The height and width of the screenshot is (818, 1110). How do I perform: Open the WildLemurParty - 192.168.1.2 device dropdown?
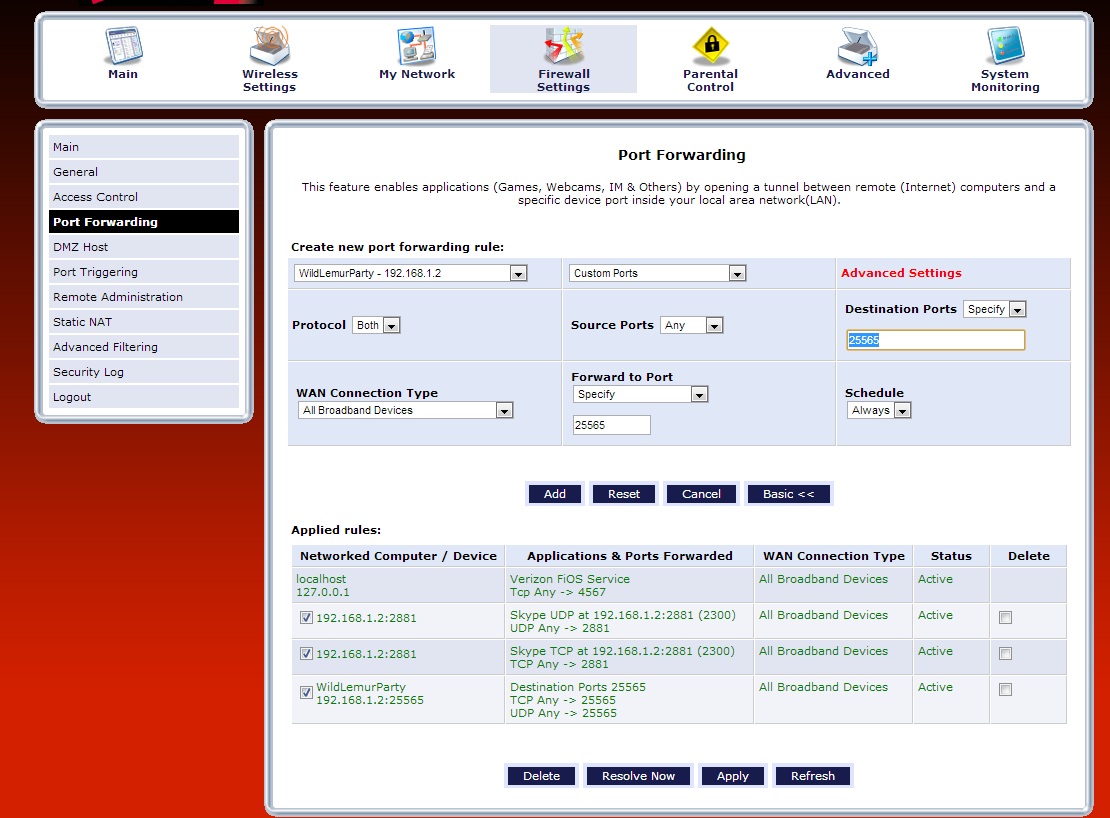tap(411, 273)
